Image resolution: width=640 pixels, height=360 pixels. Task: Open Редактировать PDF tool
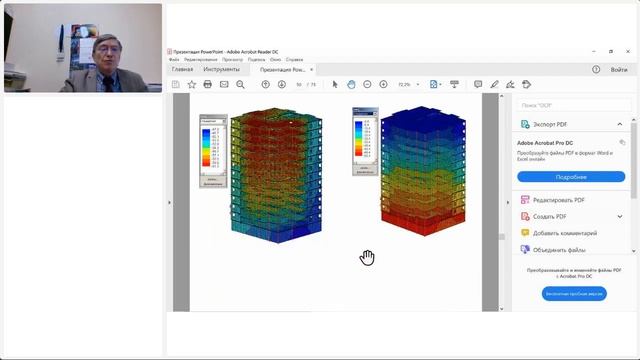pos(559,200)
